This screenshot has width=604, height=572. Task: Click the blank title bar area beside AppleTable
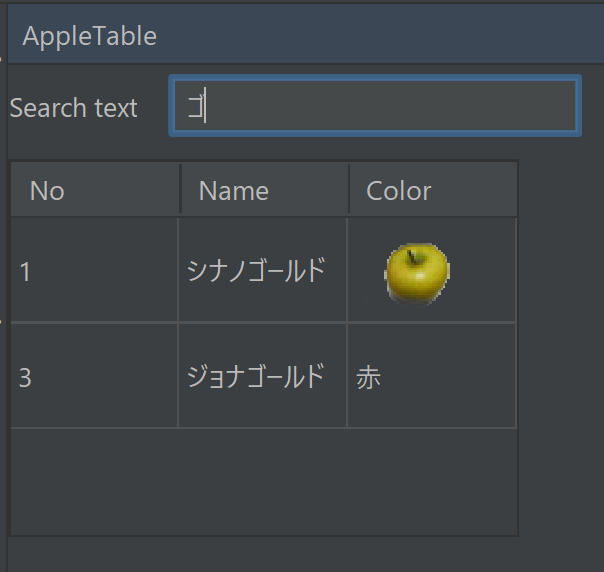[380, 37]
